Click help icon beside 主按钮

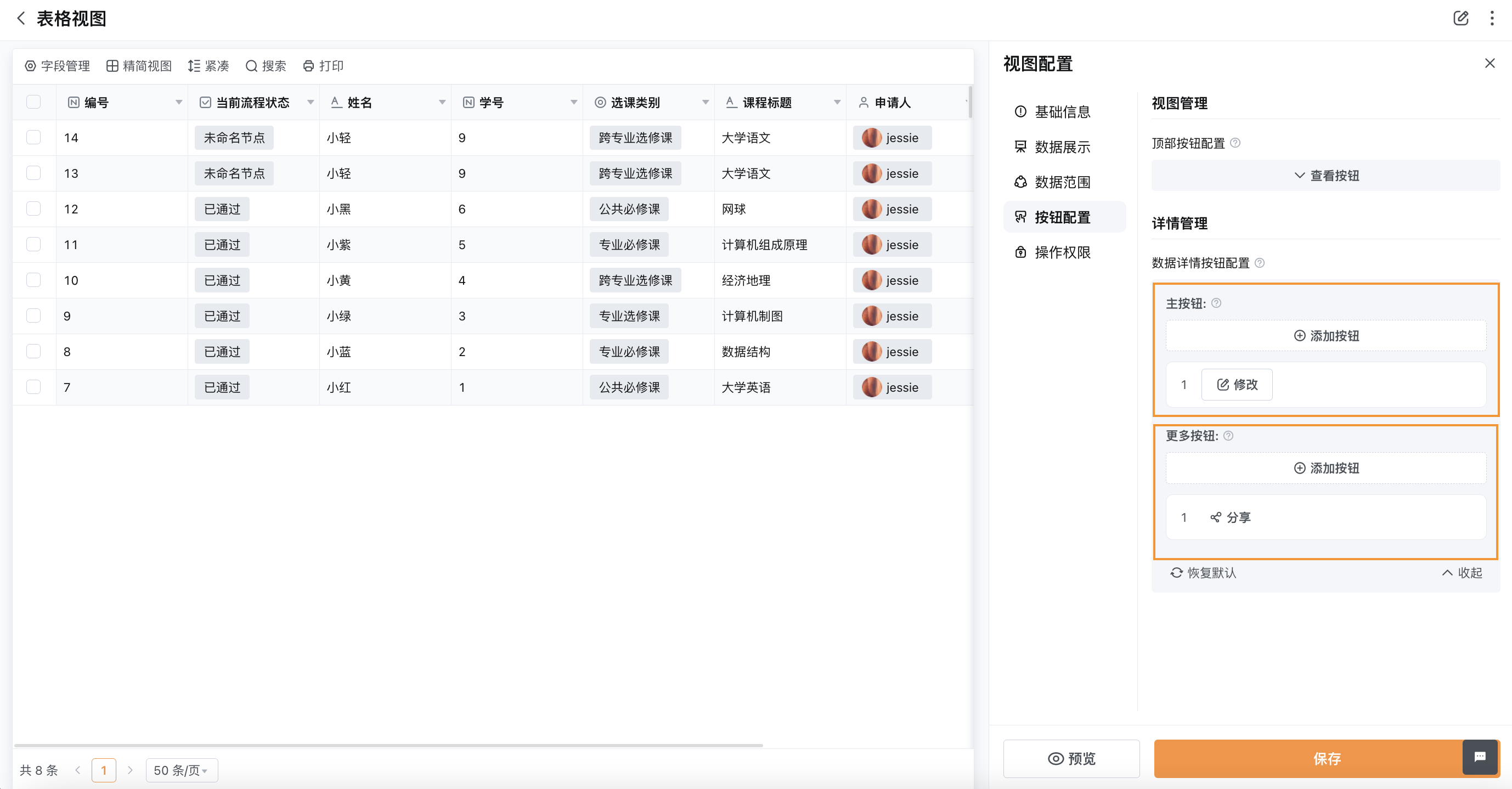pyautogui.click(x=1216, y=303)
